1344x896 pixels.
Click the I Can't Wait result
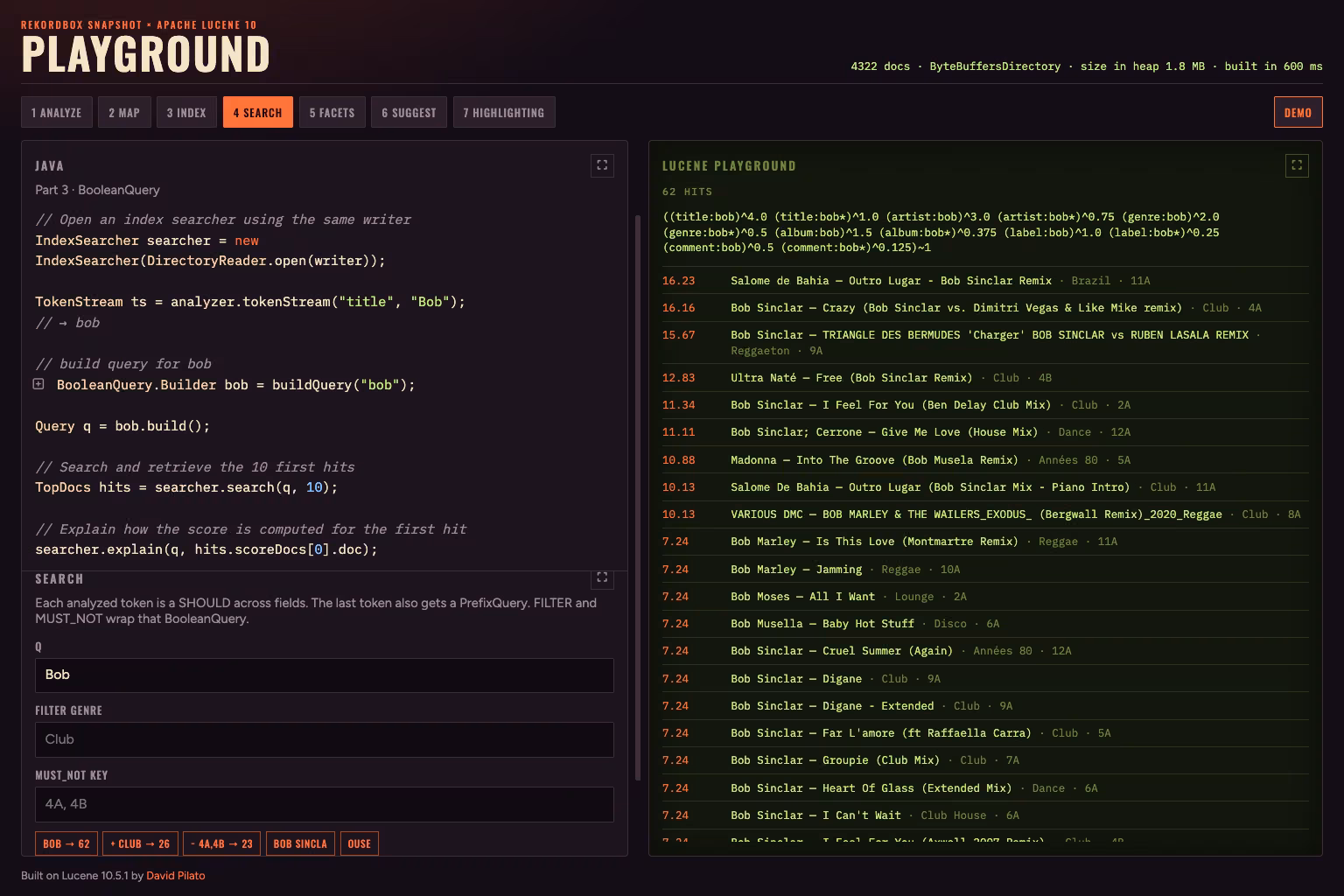(x=985, y=815)
